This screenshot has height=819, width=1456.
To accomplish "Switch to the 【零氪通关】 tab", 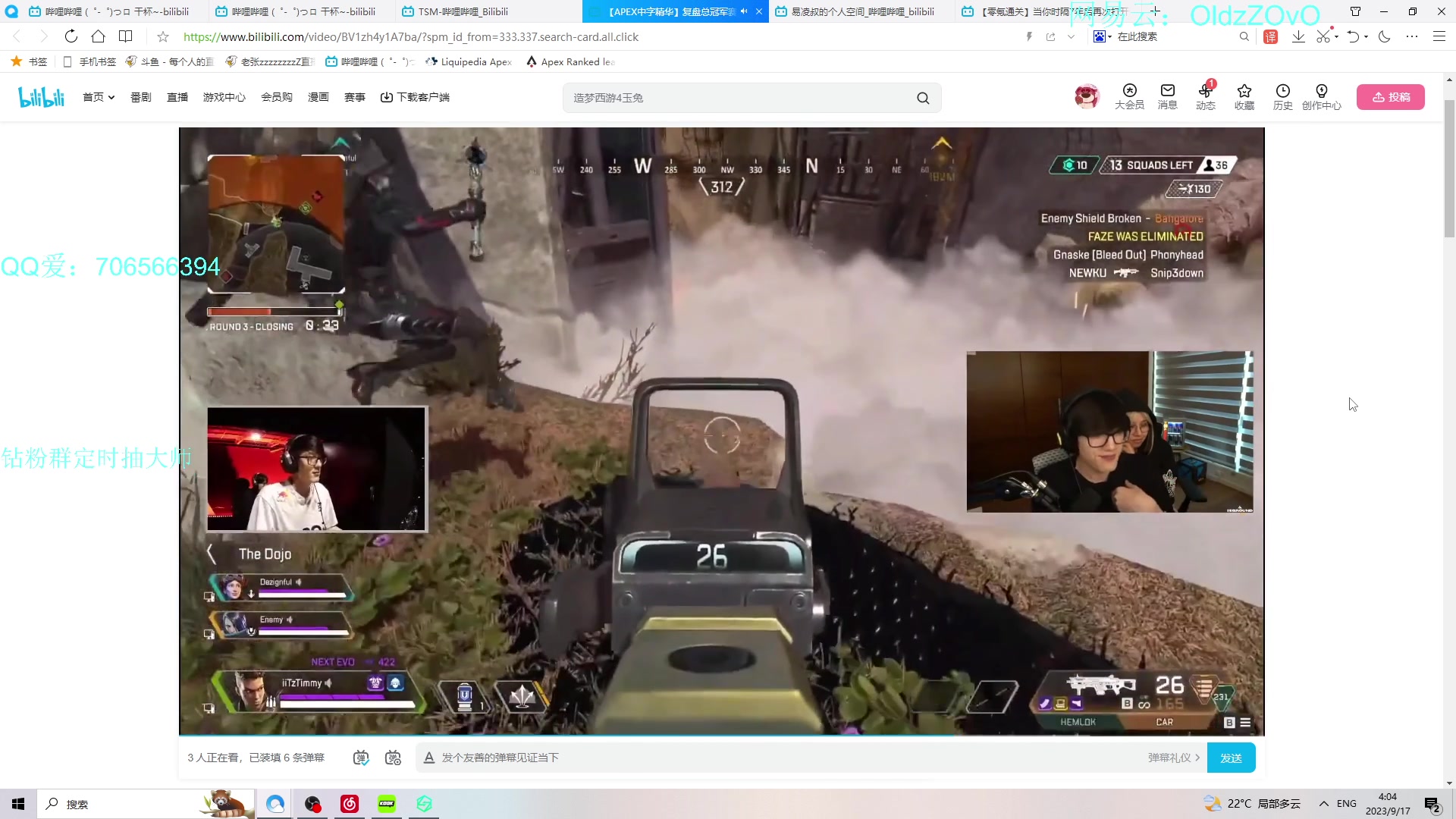I will pyautogui.click(x=1046, y=11).
